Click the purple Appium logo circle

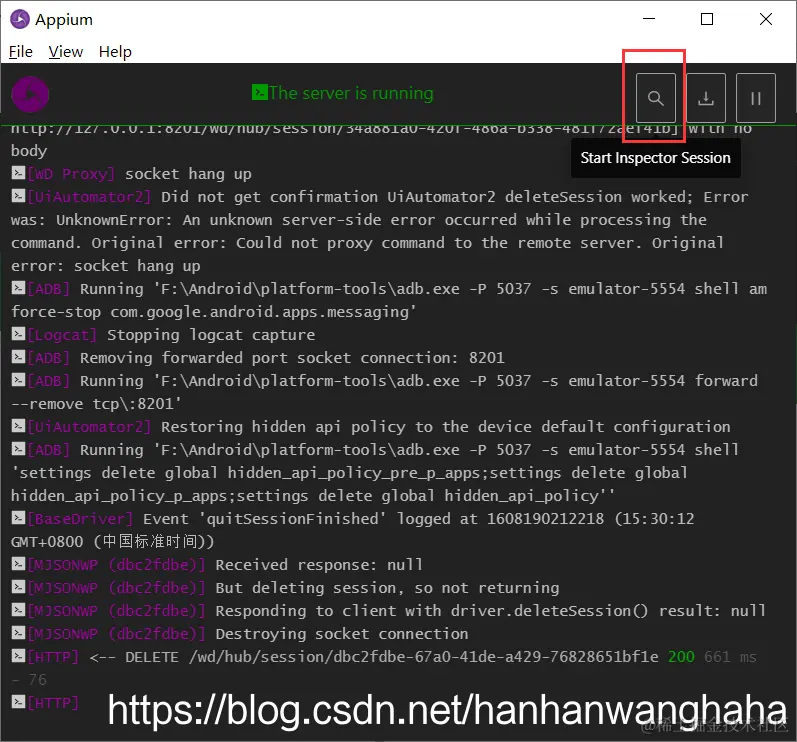pos(30,94)
